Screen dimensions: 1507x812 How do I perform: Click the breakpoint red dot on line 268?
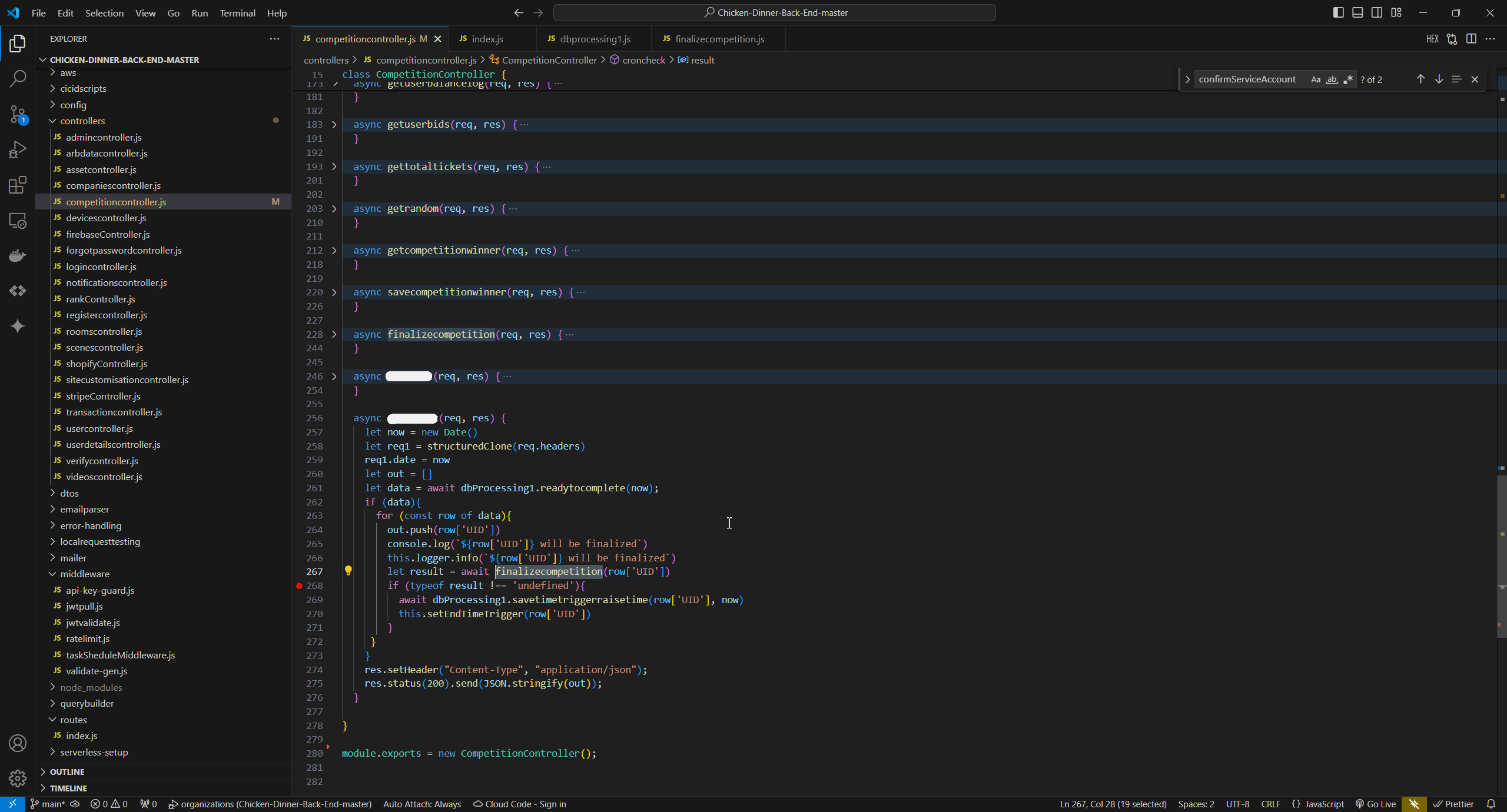tap(299, 585)
